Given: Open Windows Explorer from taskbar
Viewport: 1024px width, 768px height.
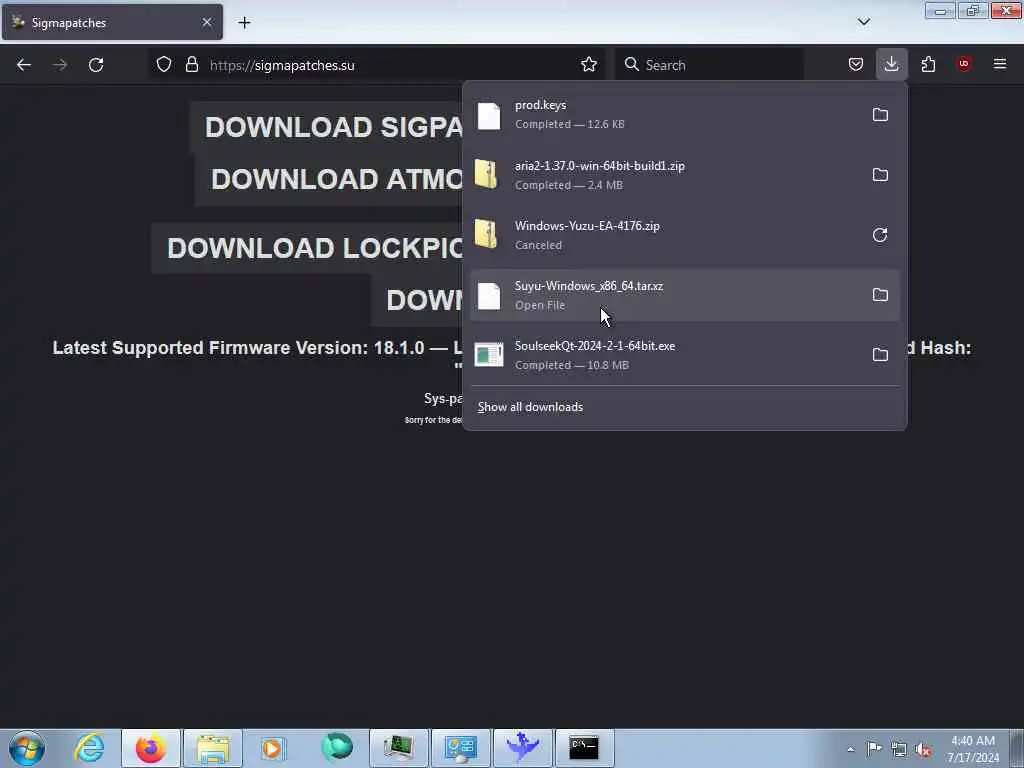Looking at the screenshot, I should click(x=213, y=748).
